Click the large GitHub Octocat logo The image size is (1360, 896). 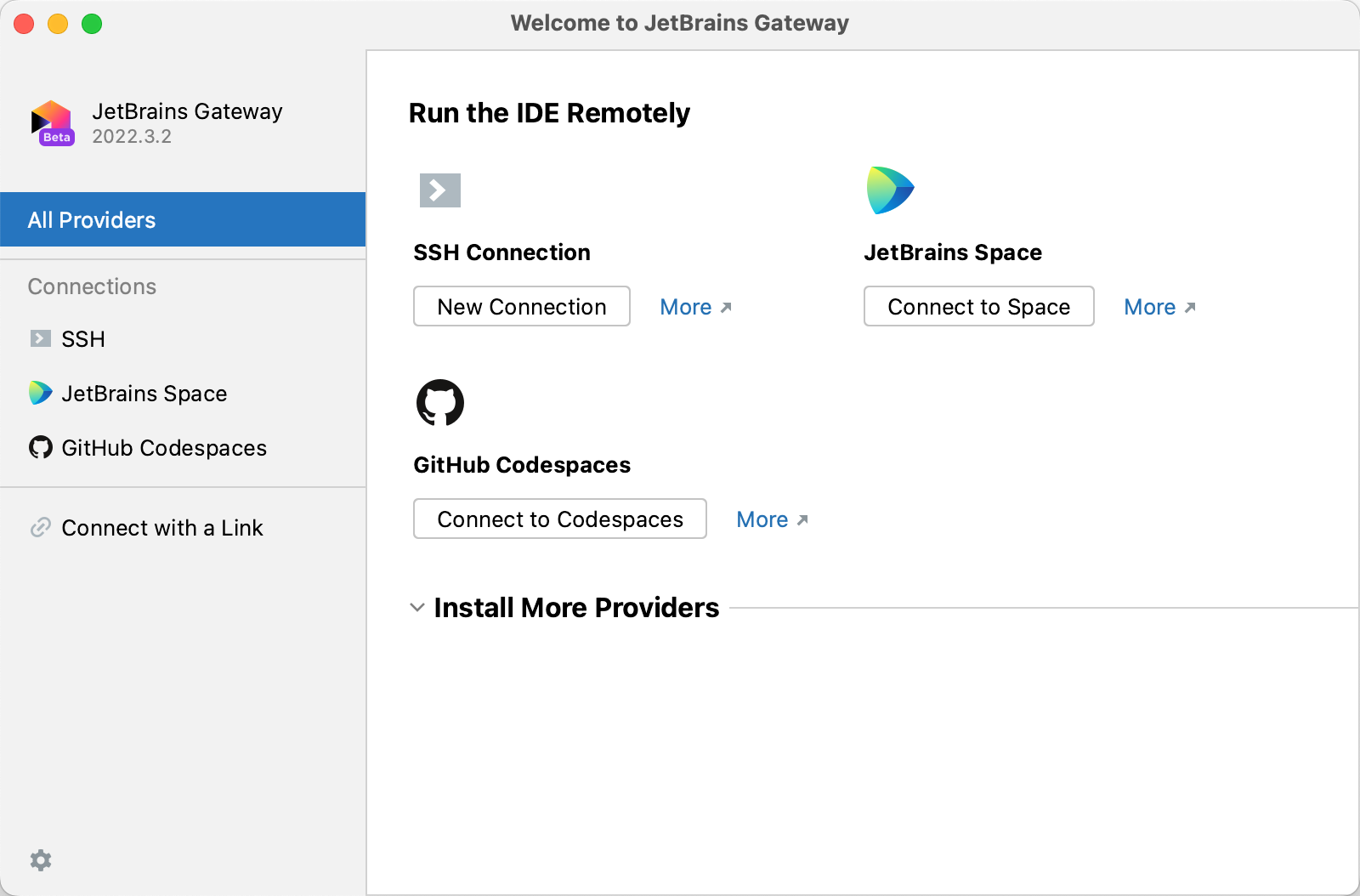tap(439, 402)
